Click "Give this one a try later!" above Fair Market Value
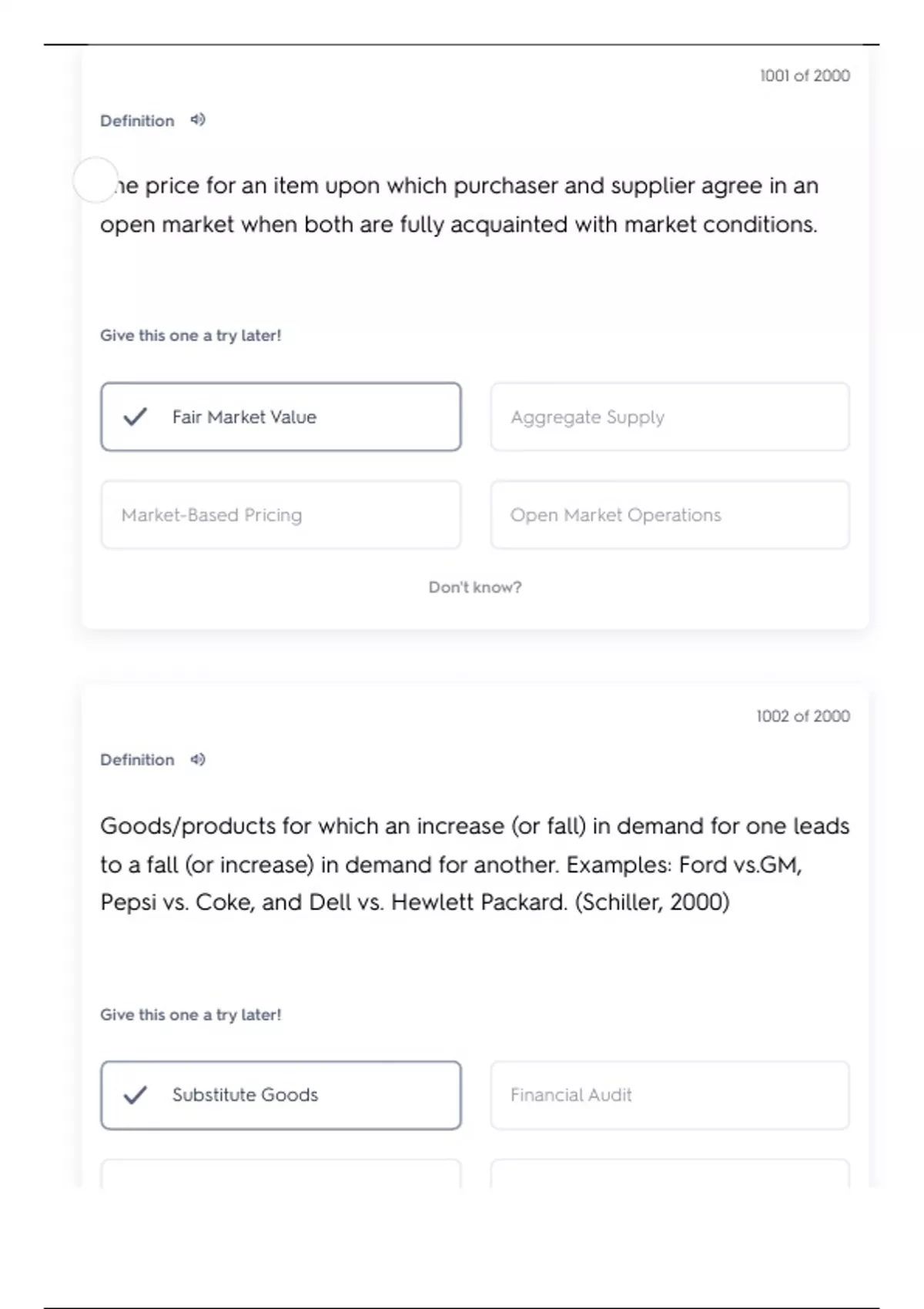 (191, 336)
